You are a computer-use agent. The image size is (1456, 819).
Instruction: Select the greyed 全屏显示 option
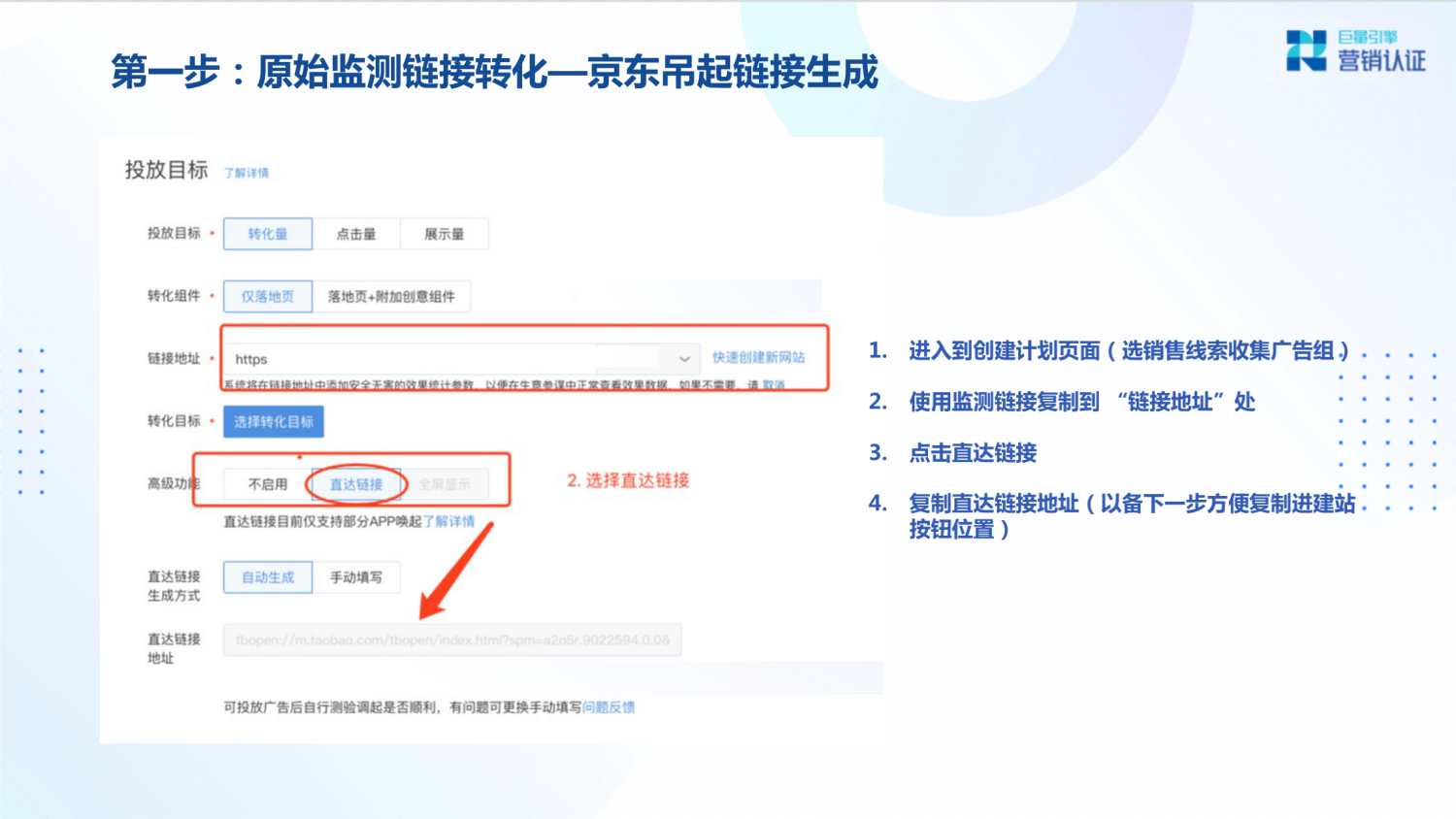pos(445,484)
